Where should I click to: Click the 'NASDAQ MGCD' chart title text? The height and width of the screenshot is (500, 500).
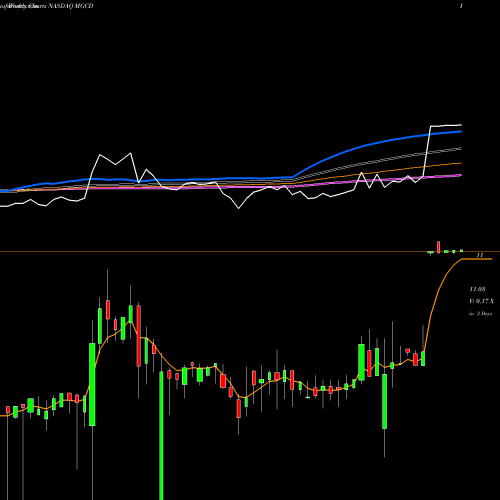click(71, 6)
